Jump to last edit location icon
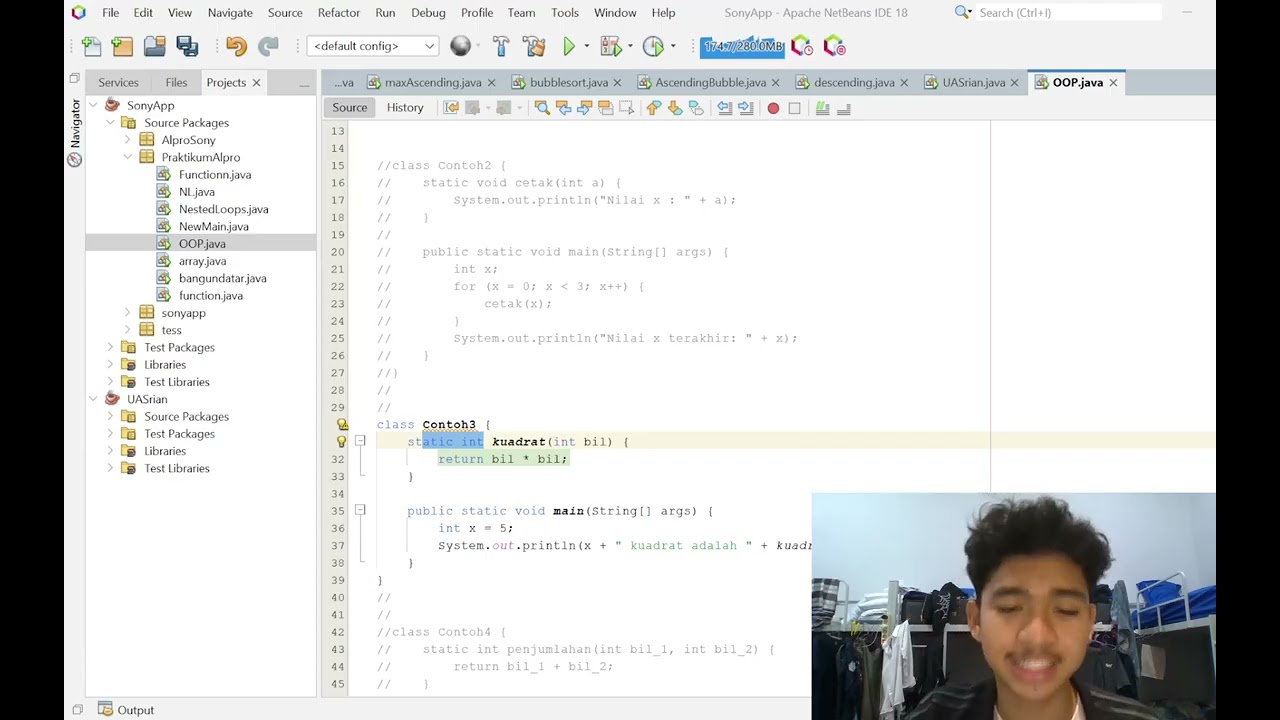The width and height of the screenshot is (1280, 720). pos(451,108)
